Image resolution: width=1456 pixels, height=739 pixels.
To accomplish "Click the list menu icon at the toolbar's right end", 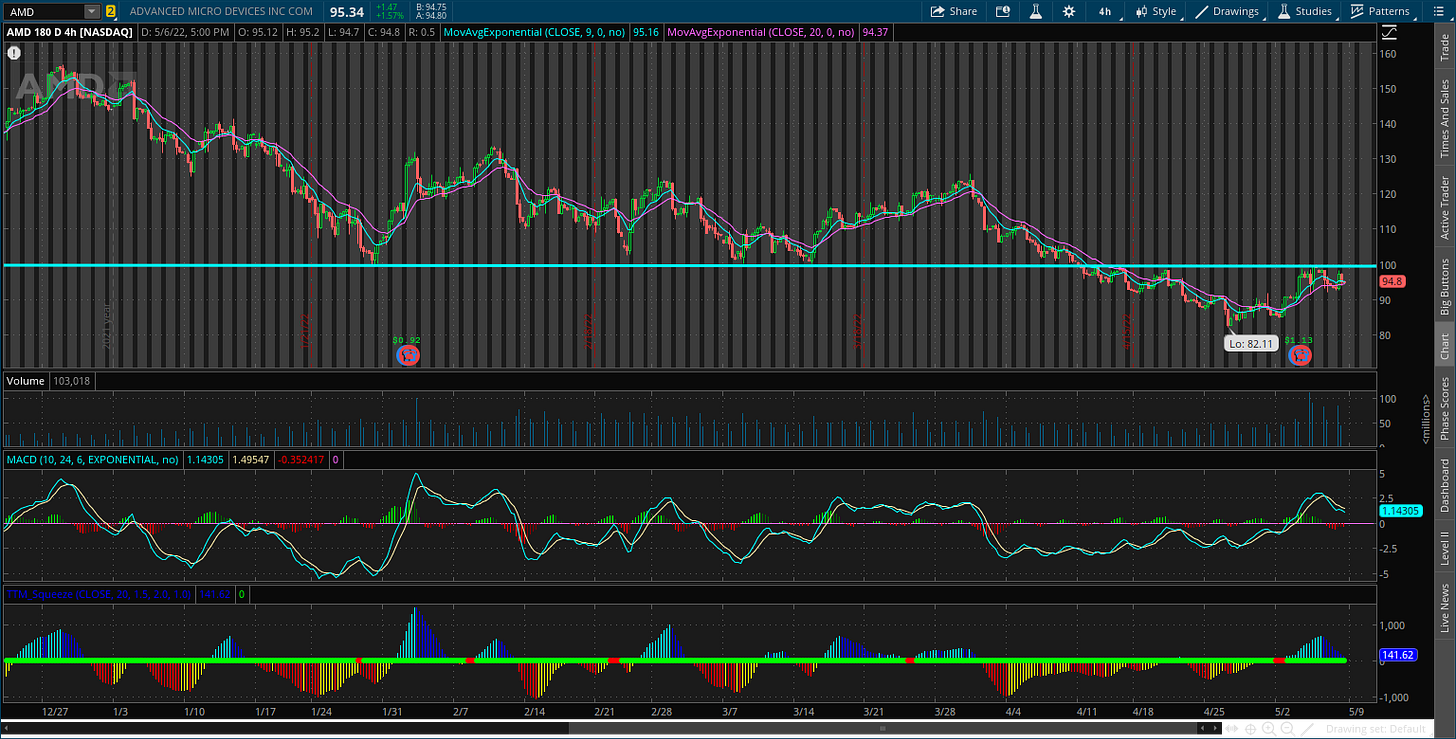I will point(1440,11).
